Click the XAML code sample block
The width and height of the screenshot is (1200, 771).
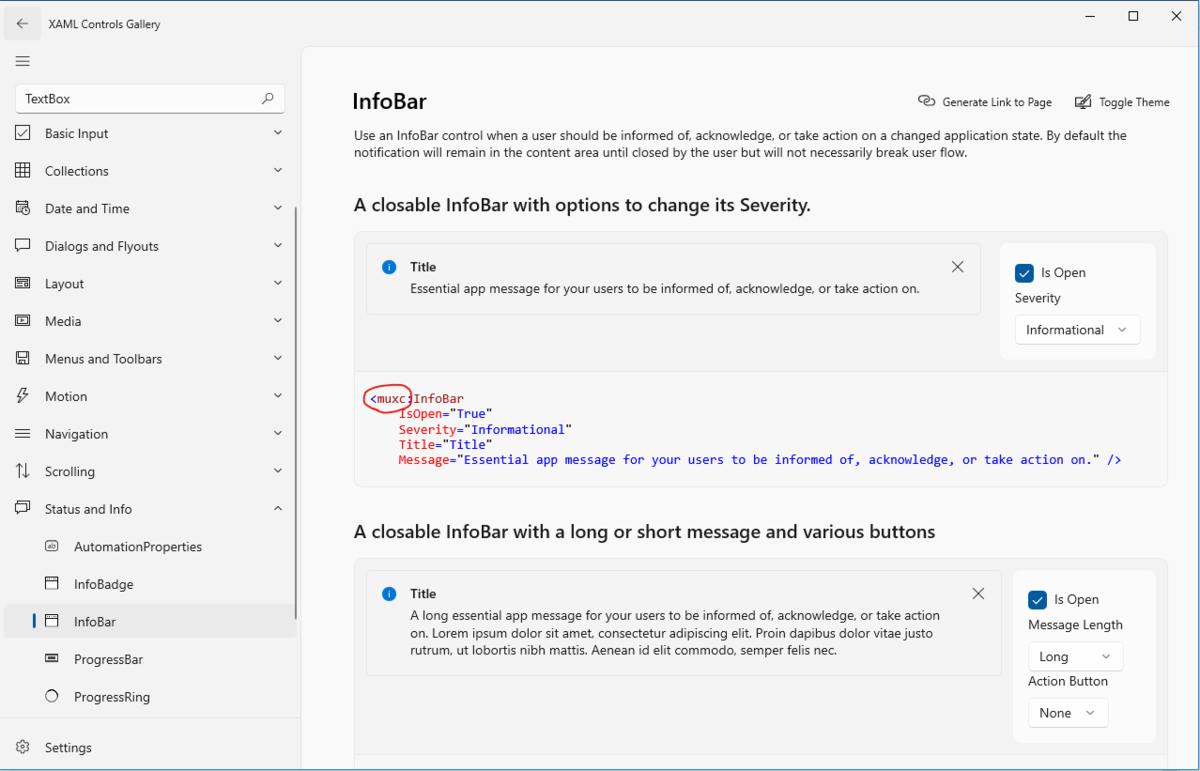click(x=760, y=429)
